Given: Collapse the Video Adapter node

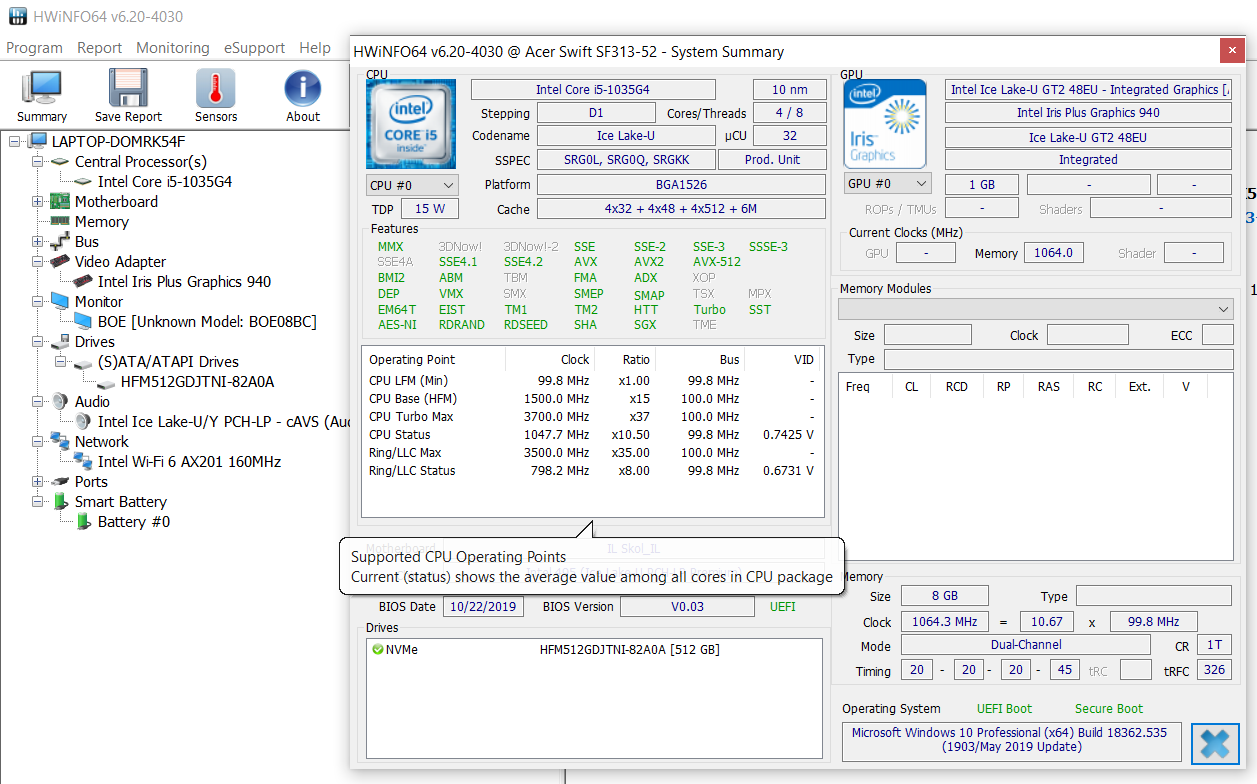Looking at the screenshot, I should click(39, 261).
